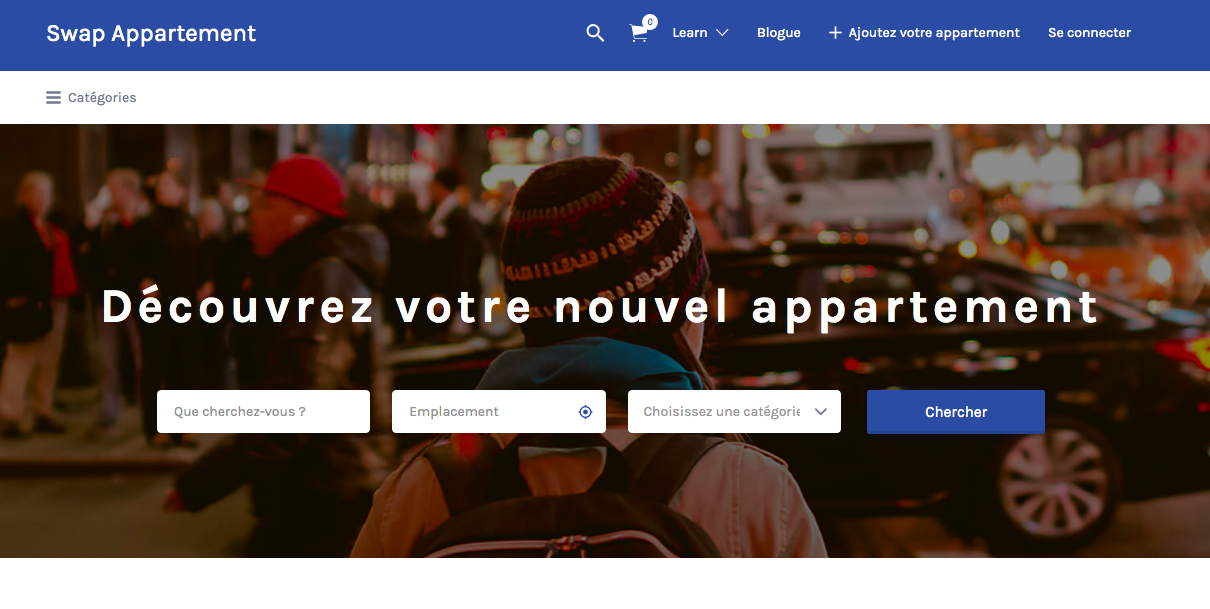Open the shopping cart icon
The width and height of the screenshot is (1210, 609).
638,33
